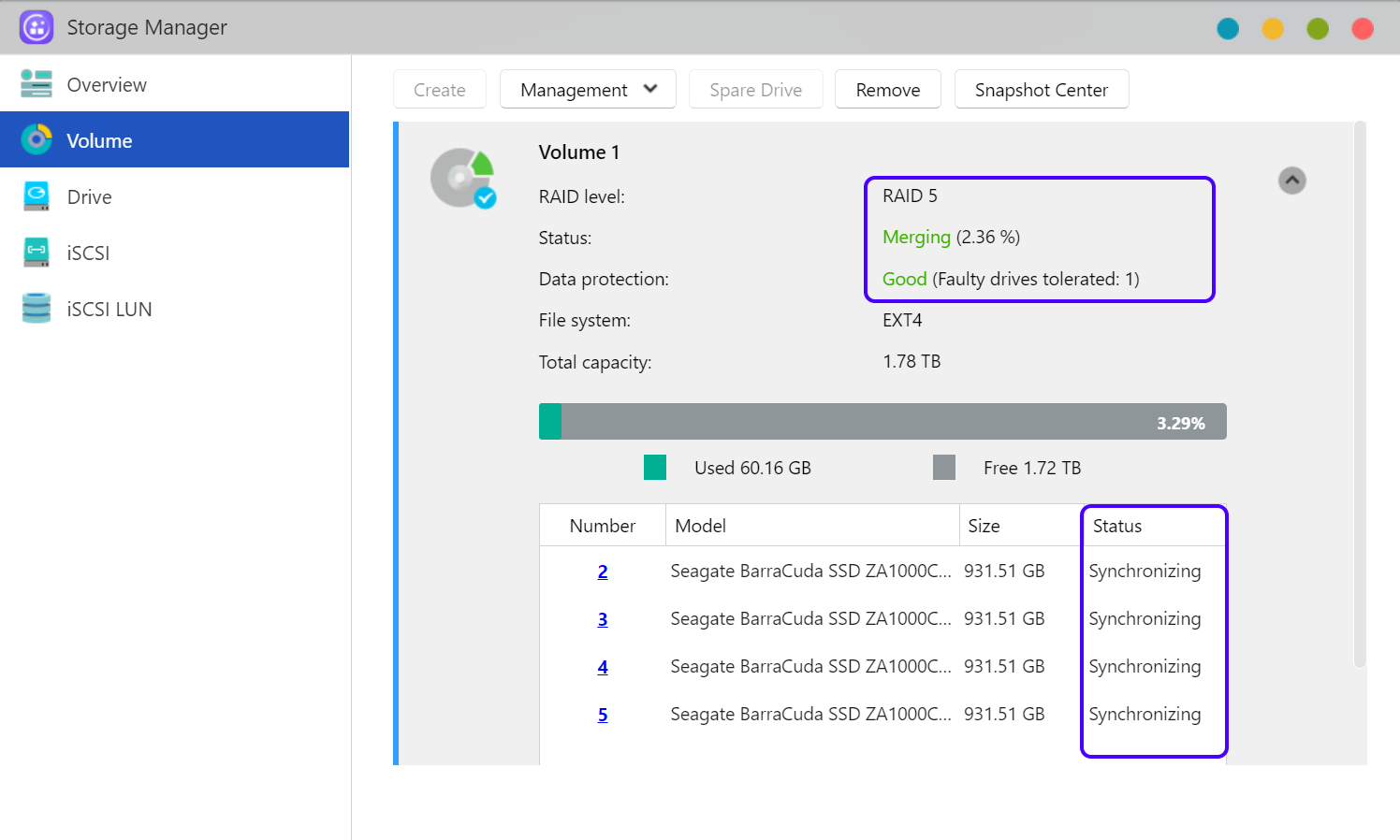Open the Overview section

tap(107, 85)
